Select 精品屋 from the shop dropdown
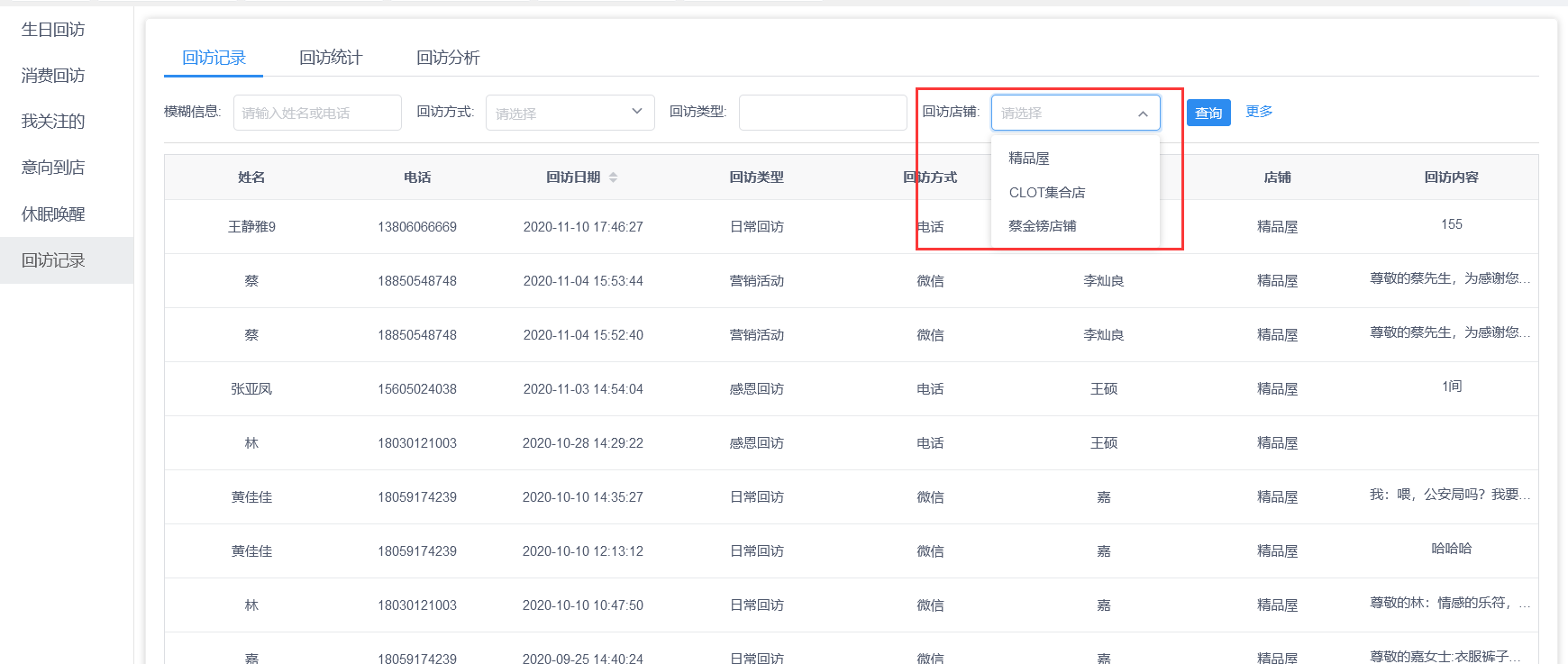 pyautogui.click(x=1029, y=159)
